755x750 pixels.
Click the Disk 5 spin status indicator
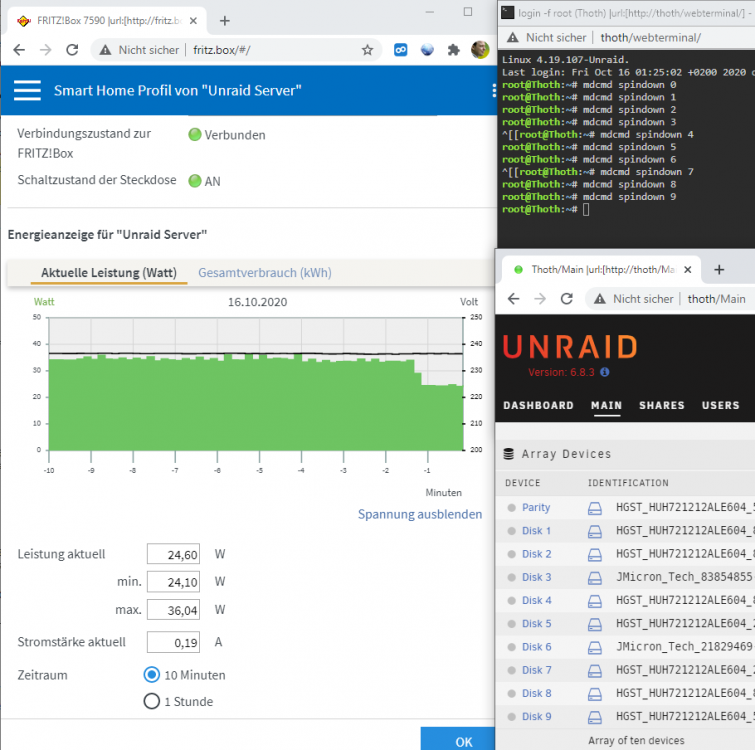coord(511,624)
